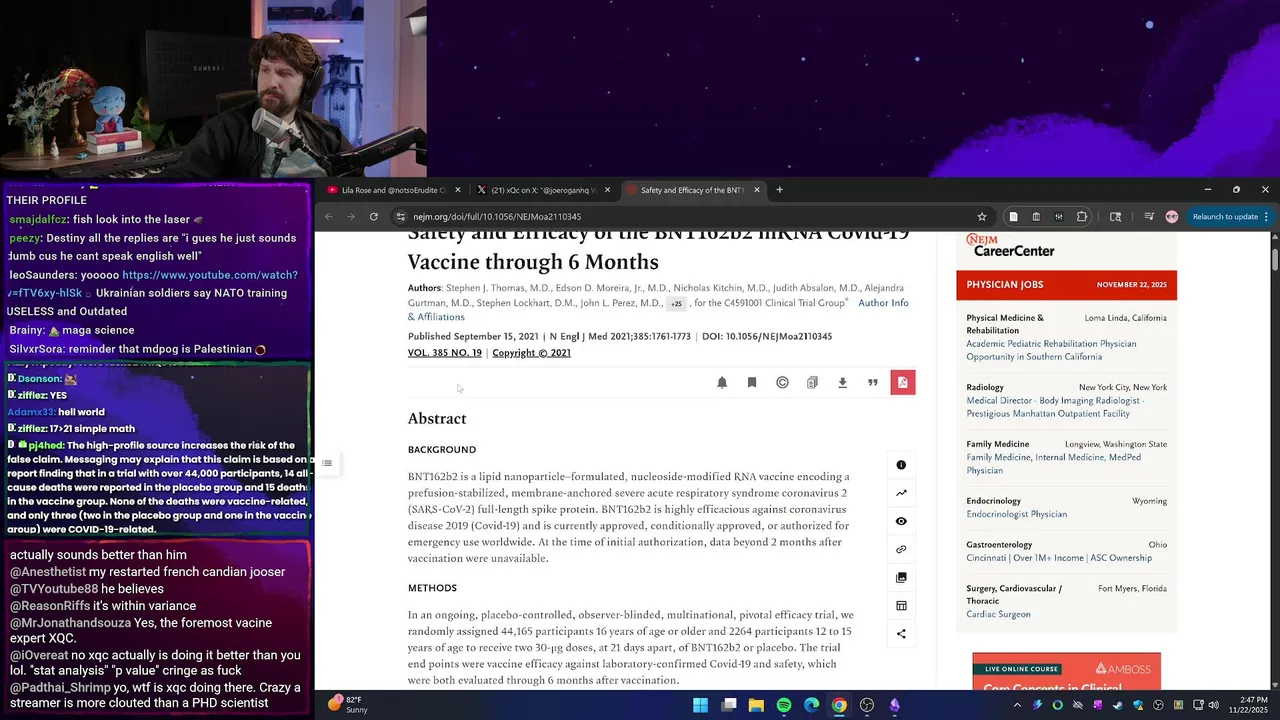Open OBS Studio from the taskbar

[867, 705]
